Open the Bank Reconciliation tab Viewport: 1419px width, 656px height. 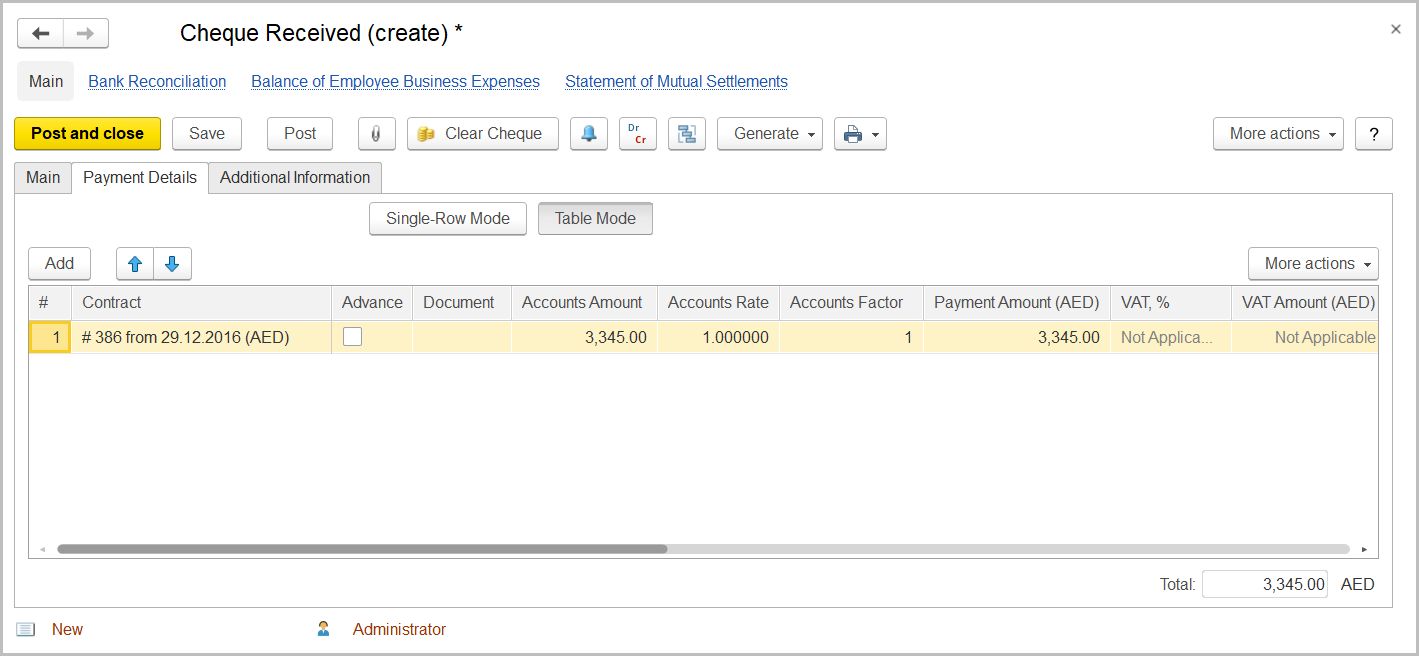pos(156,81)
